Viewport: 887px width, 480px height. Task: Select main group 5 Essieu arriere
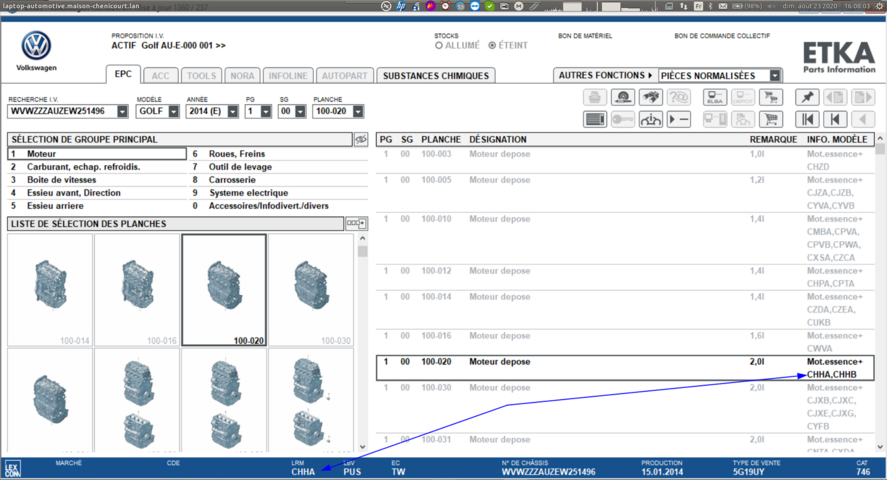[x=97, y=206]
